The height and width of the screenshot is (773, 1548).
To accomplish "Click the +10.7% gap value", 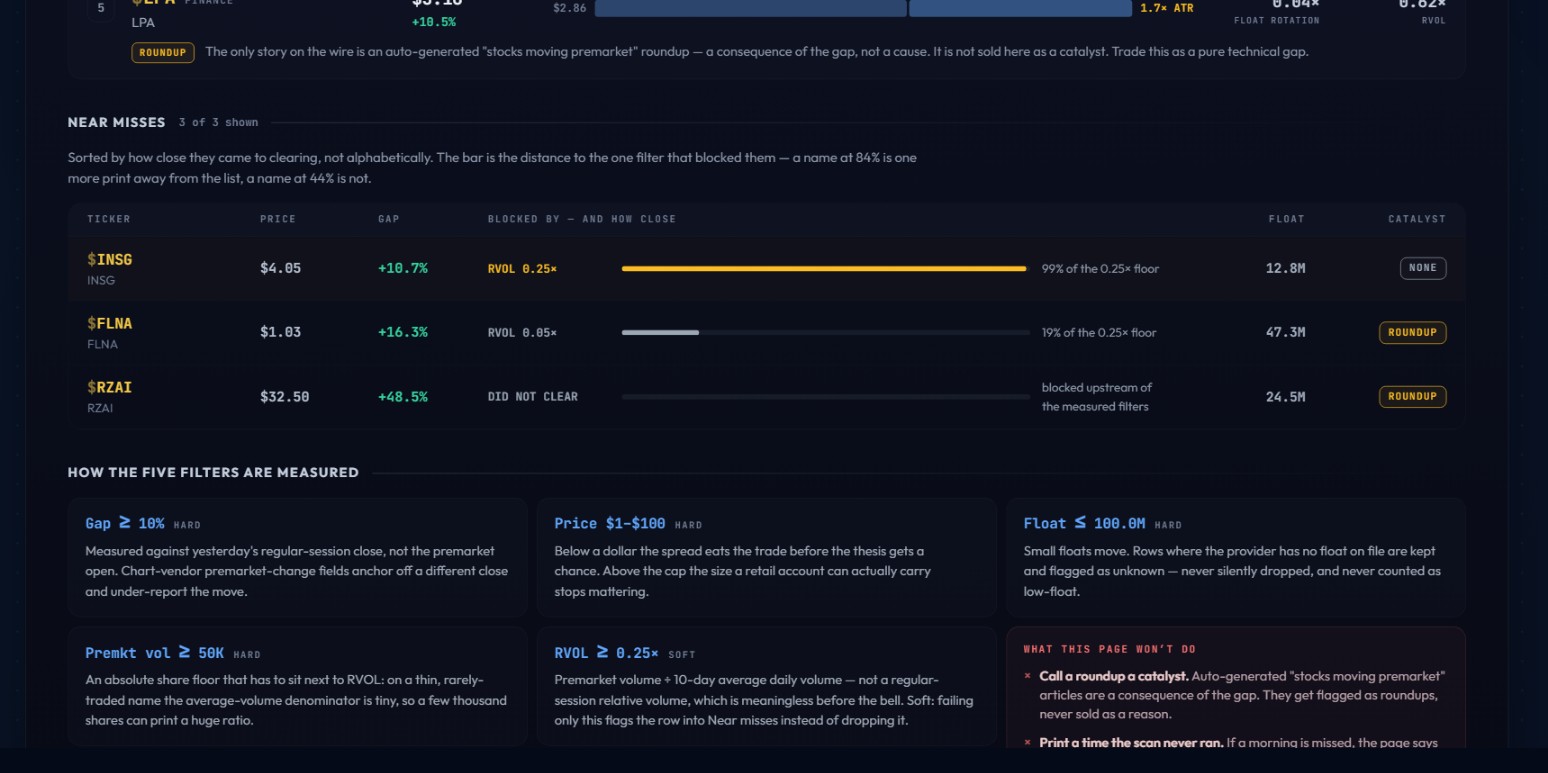I will tap(402, 268).
